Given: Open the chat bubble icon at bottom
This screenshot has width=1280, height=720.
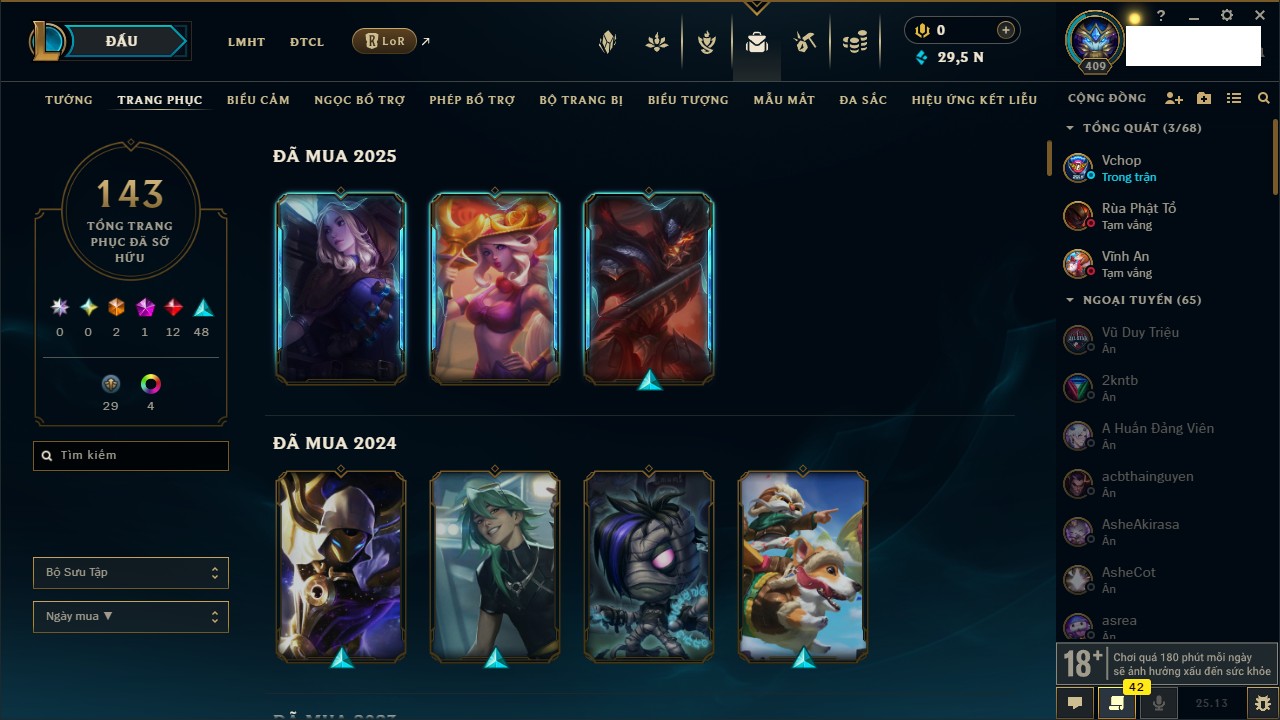Looking at the screenshot, I should [x=1075, y=703].
